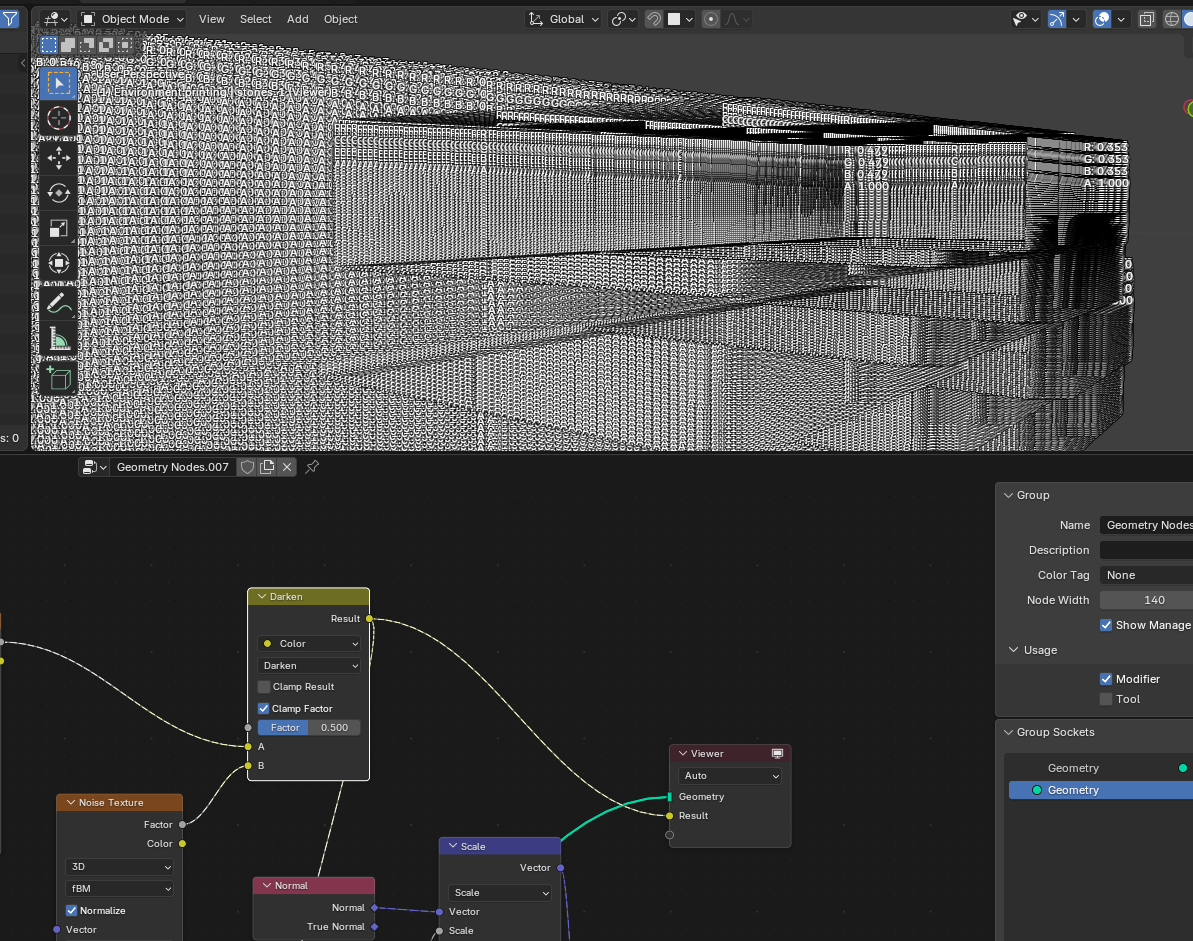
Task: Open the View menu in the viewport
Action: [x=212, y=19]
